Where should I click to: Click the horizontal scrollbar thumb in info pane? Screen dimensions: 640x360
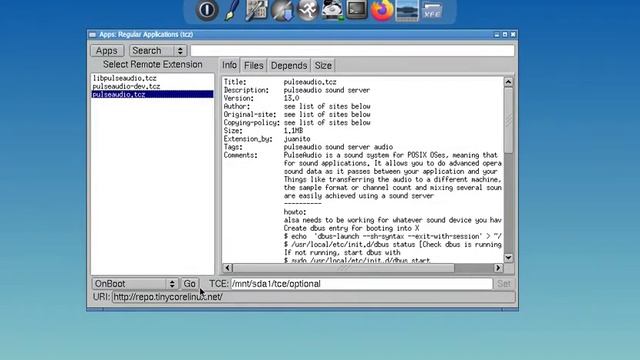click(343, 268)
